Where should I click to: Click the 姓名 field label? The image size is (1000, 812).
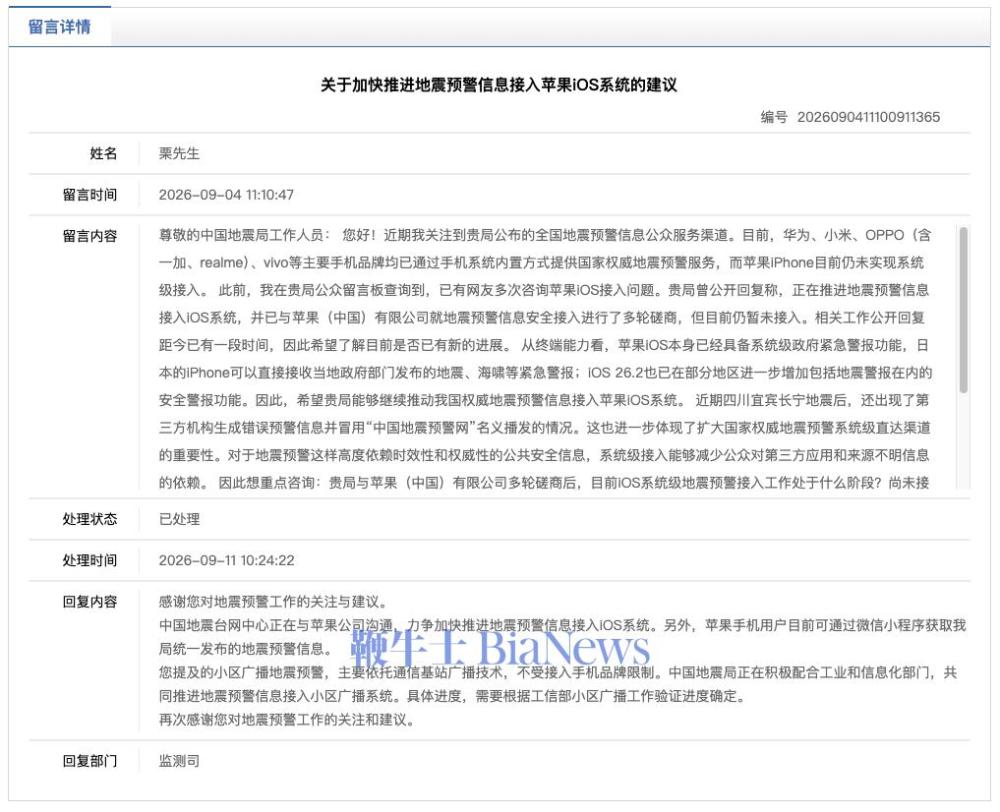(103, 153)
